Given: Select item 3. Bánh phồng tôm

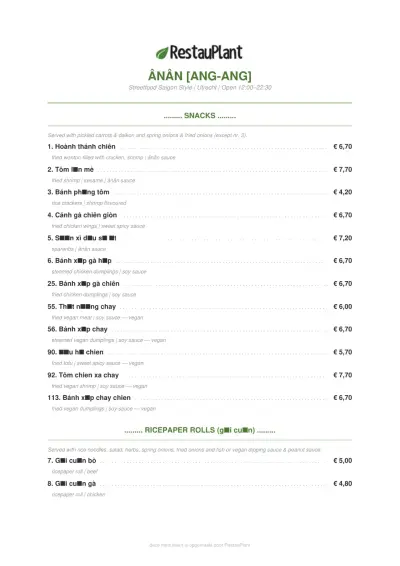Looking at the screenshot, I should 78,192.
